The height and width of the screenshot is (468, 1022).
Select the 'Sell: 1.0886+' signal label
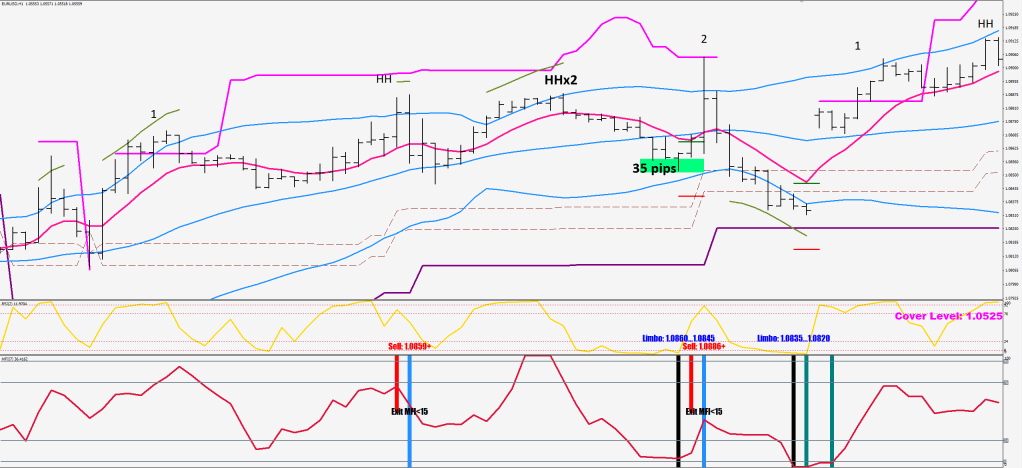click(703, 346)
